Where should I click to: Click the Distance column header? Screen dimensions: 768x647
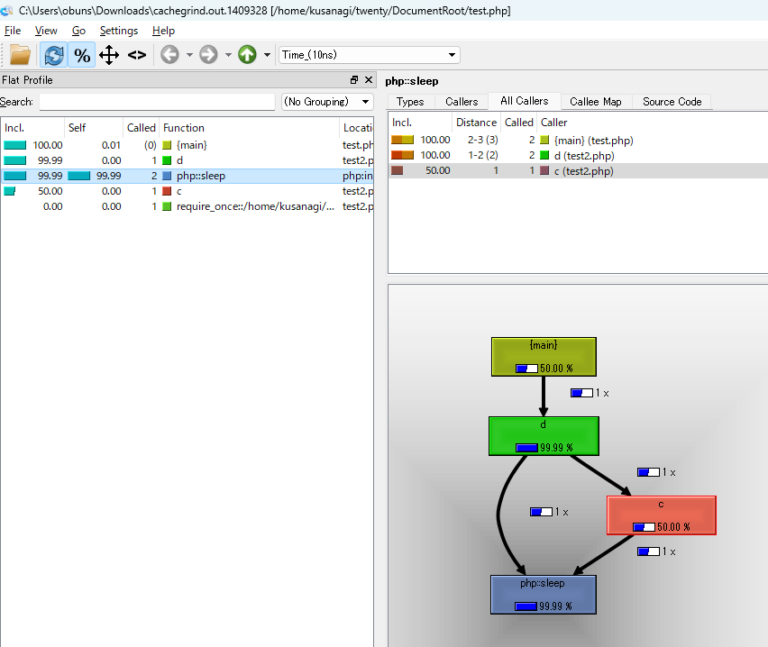[x=475, y=122]
